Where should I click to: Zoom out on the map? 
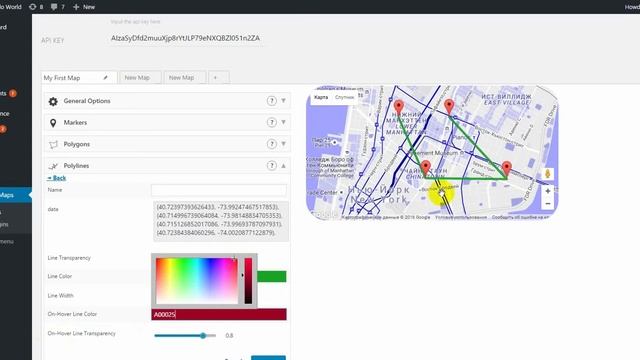point(548,204)
